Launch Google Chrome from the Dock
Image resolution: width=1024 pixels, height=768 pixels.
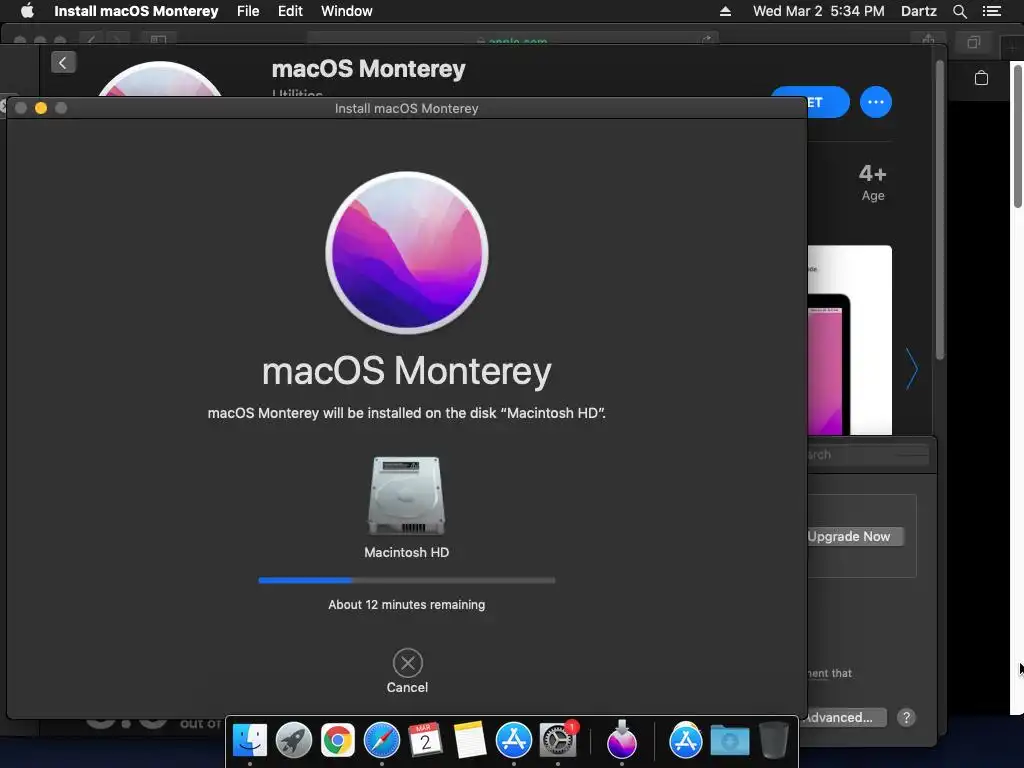[x=338, y=740]
